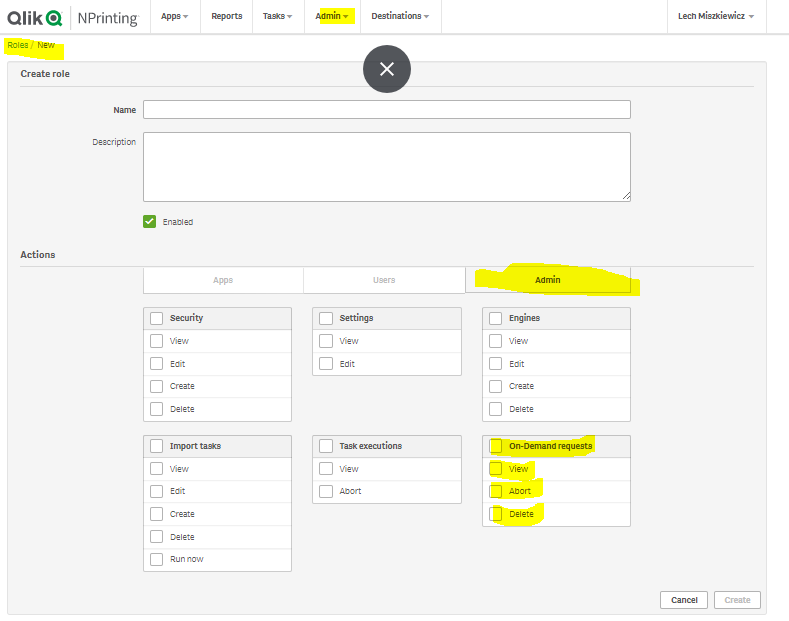
Task: Check Security Edit permission
Action: tap(156, 364)
